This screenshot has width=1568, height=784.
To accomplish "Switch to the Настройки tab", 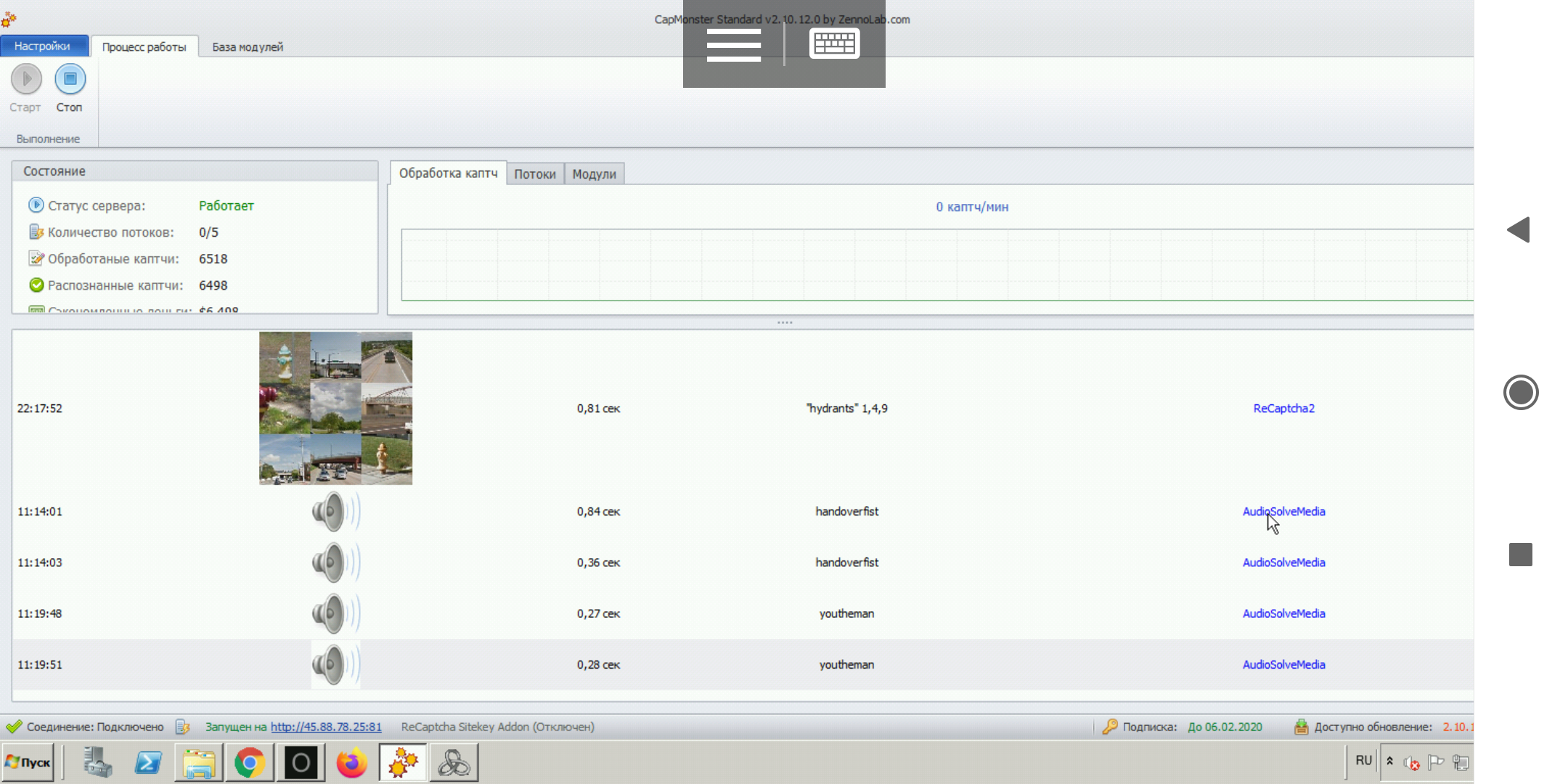I will (43, 46).
